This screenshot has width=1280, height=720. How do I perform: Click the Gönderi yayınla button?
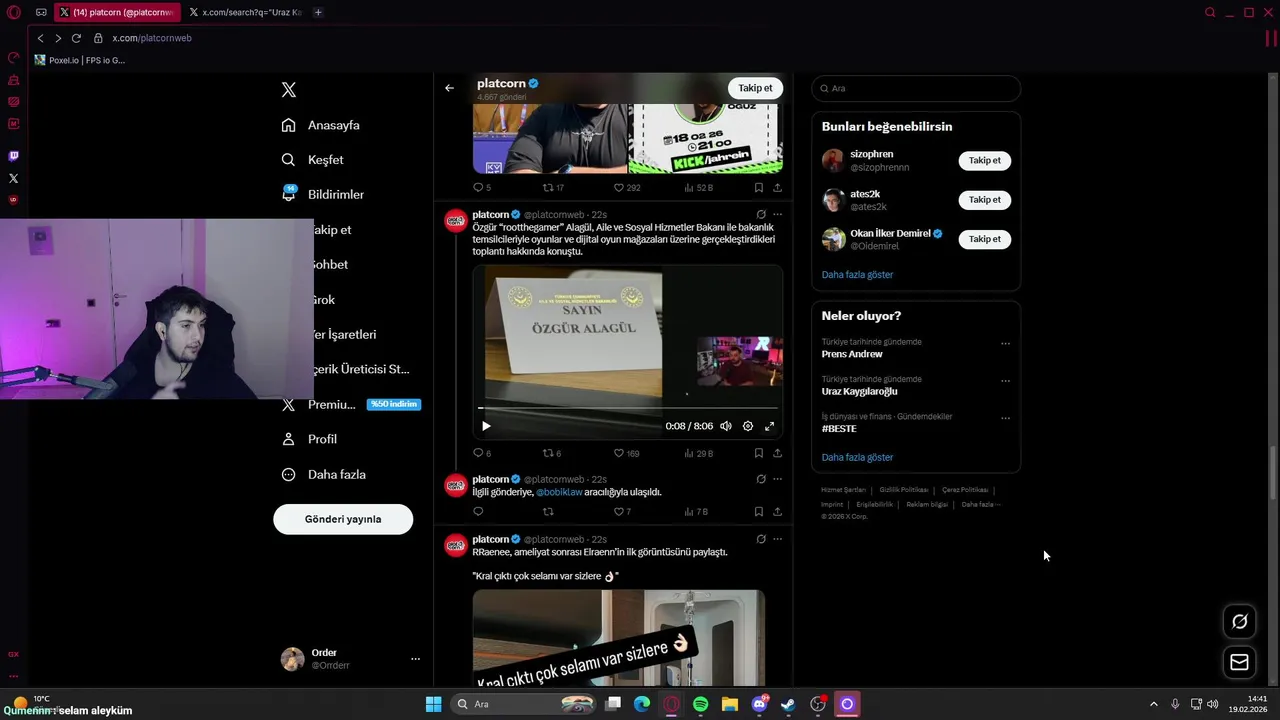point(343,519)
